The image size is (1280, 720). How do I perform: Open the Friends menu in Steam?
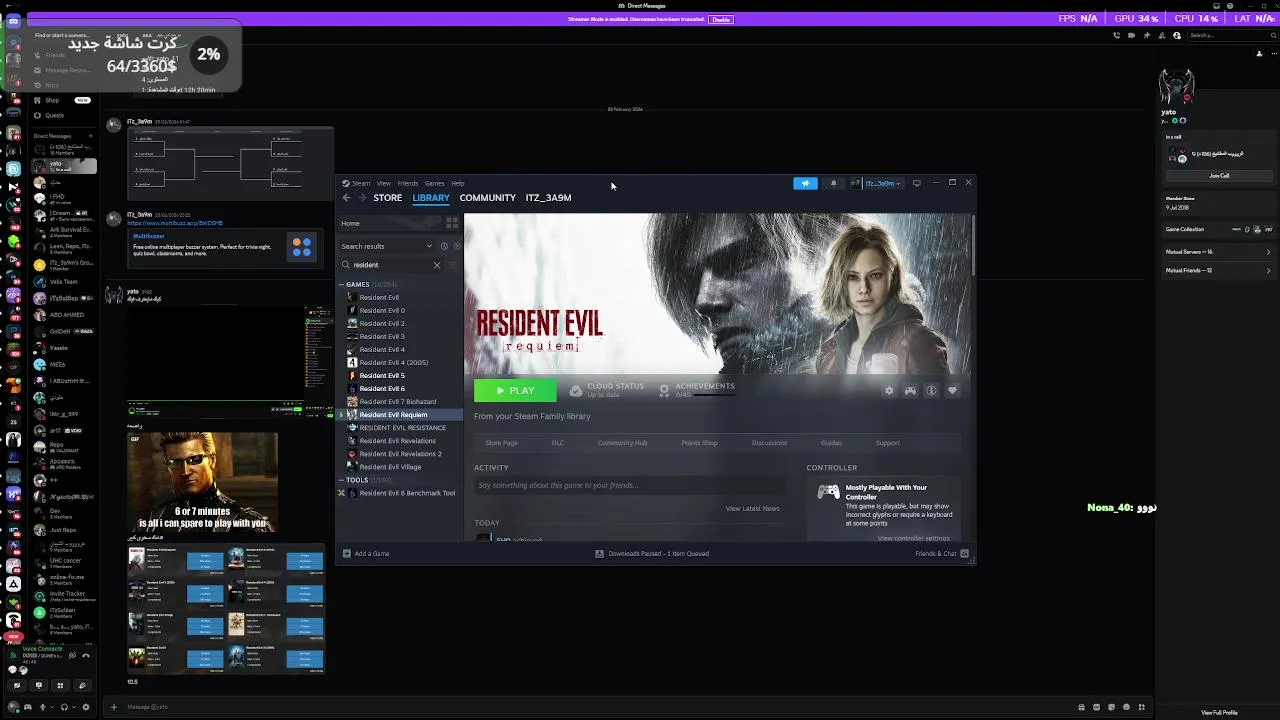point(408,183)
